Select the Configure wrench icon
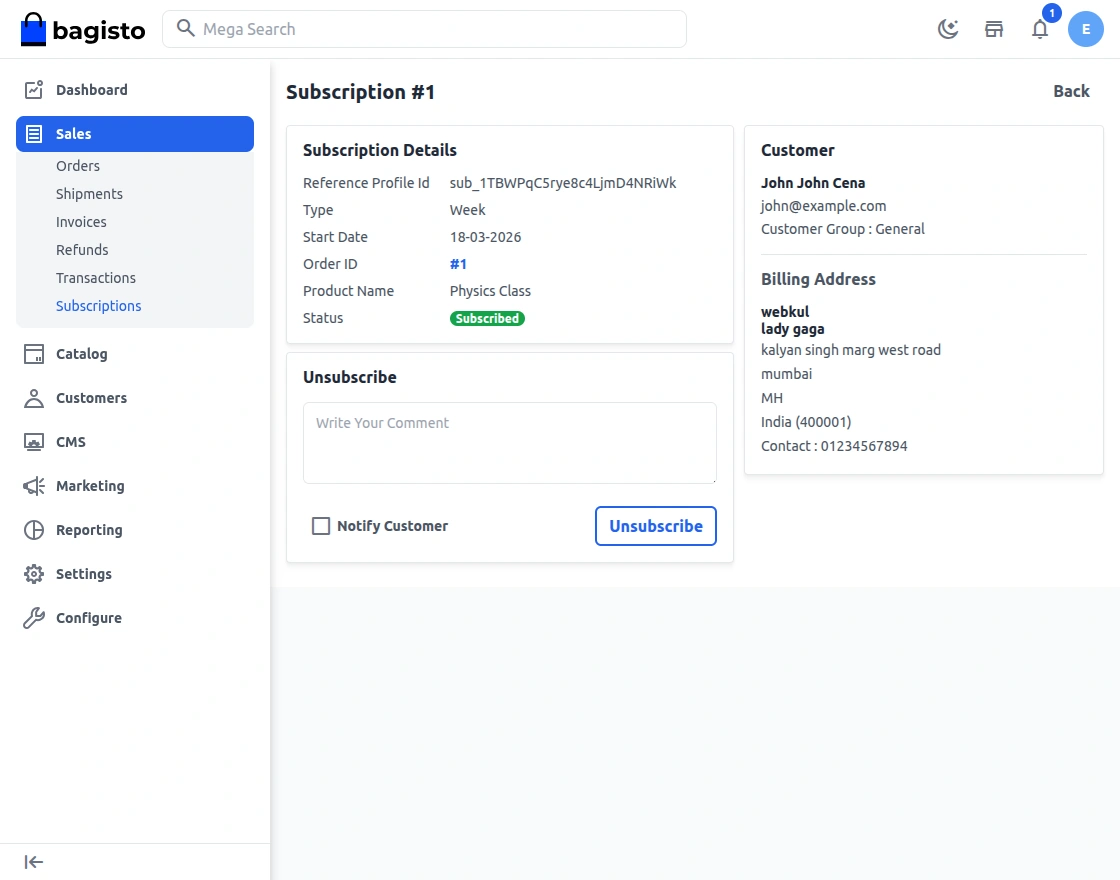Image resolution: width=1120 pixels, height=880 pixels. click(x=33, y=617)
